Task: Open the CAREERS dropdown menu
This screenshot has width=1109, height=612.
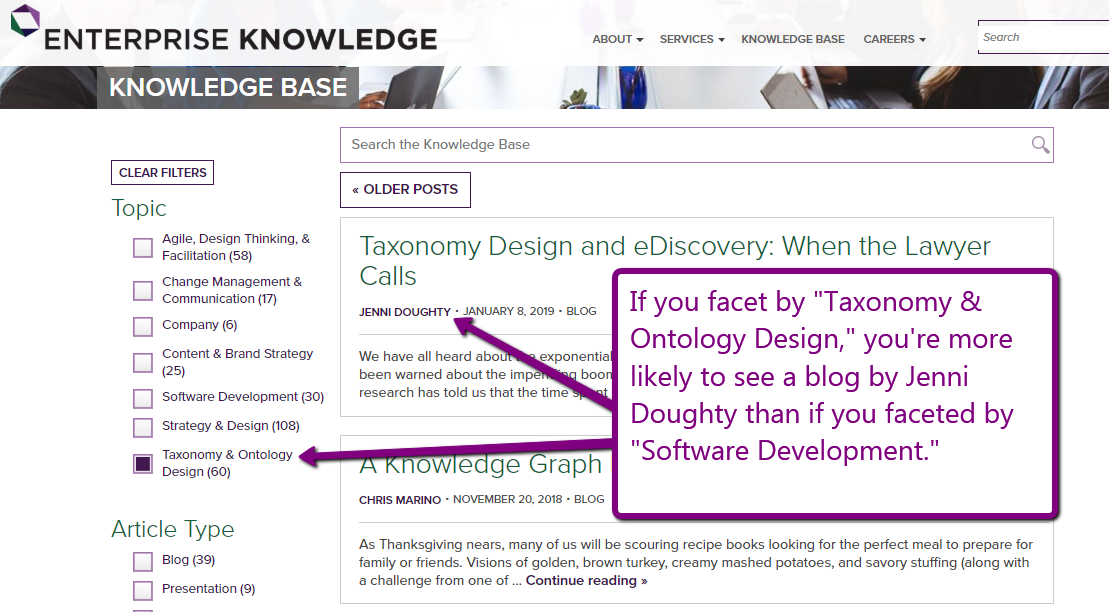Action: tap(894, 40)
